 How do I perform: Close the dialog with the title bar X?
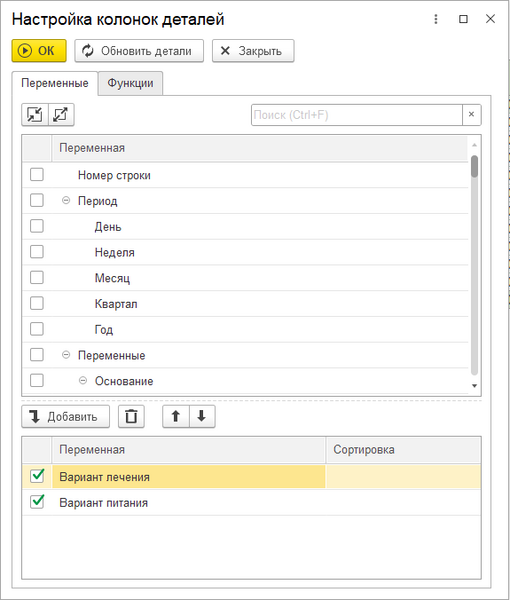(490, 19)
